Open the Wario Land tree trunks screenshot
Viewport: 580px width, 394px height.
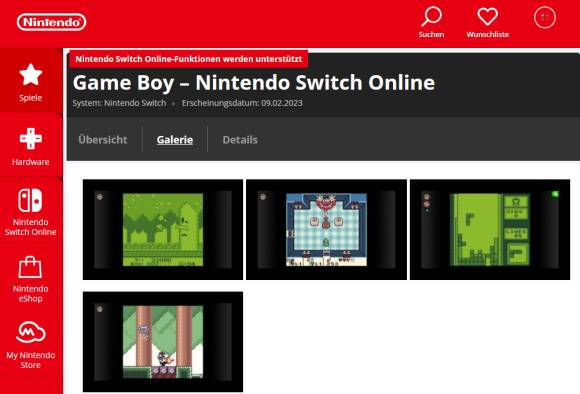coord(163,341)
